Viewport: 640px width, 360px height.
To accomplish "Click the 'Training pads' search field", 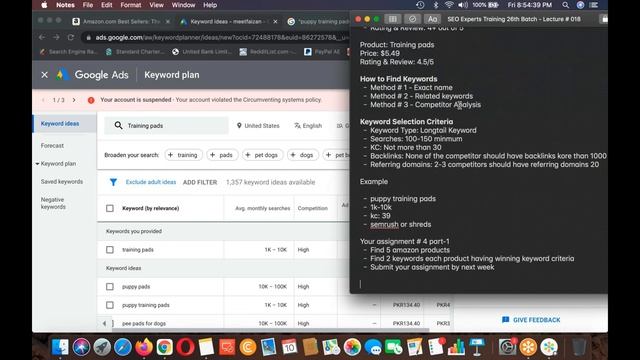I will [x=166, y=126].
